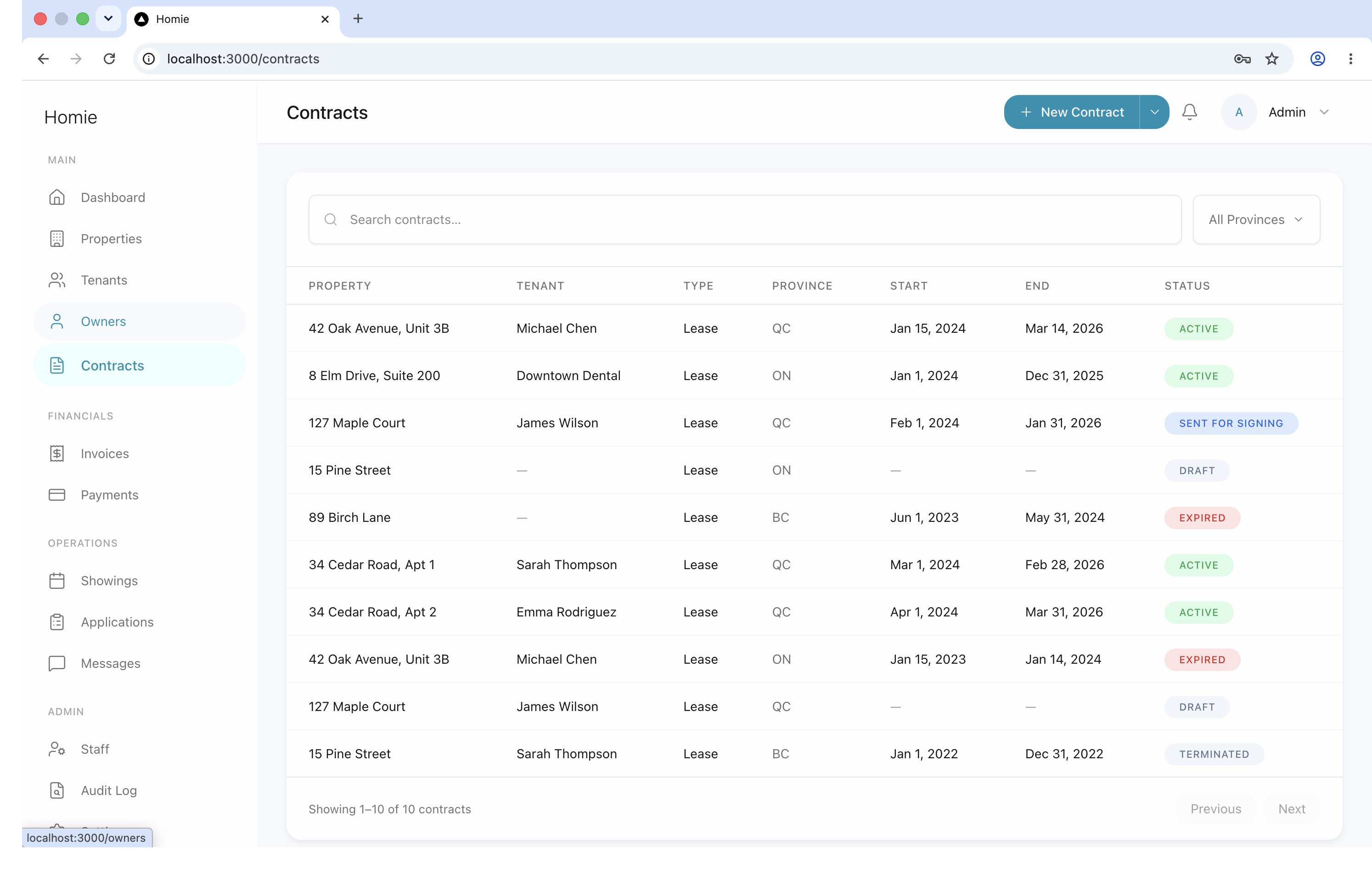Open Tenants section in sidebar
1372x873 pixels.
point(140,280)
